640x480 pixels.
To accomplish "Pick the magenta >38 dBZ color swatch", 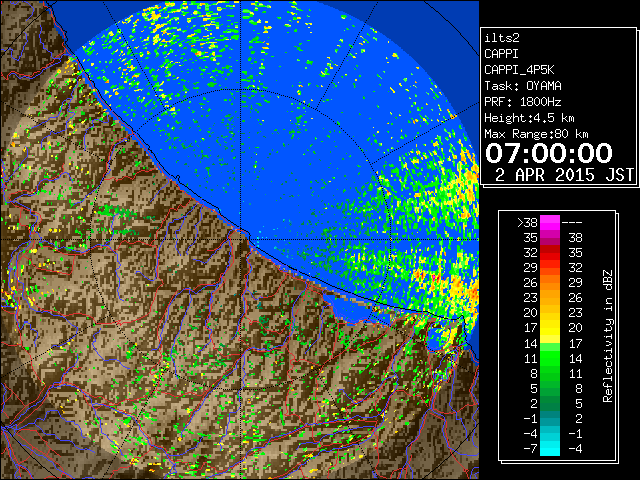I will click(550, 223).
